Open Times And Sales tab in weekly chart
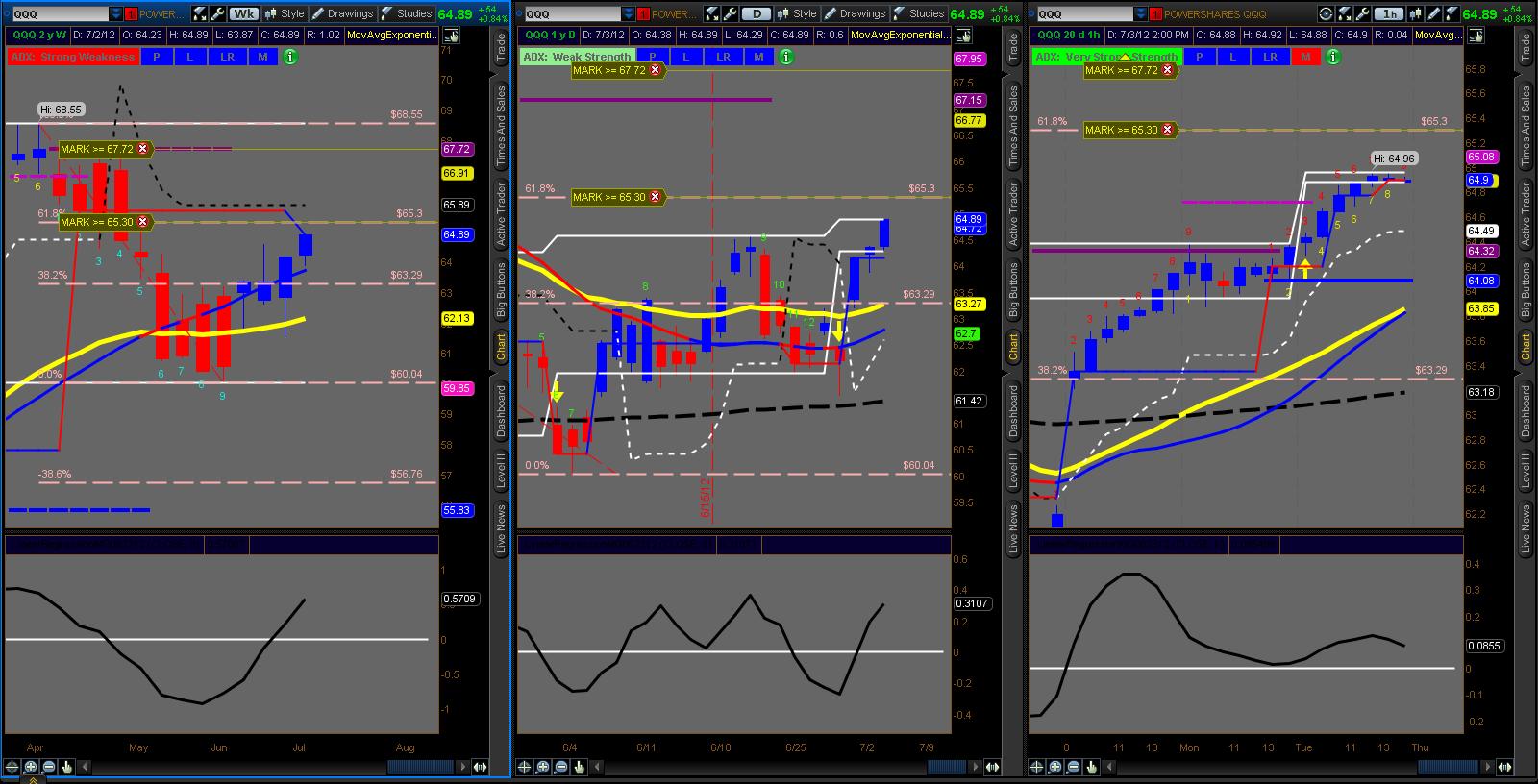This screenshot has height=784, width=1538. pyautogui.click(x=501, y=127)
